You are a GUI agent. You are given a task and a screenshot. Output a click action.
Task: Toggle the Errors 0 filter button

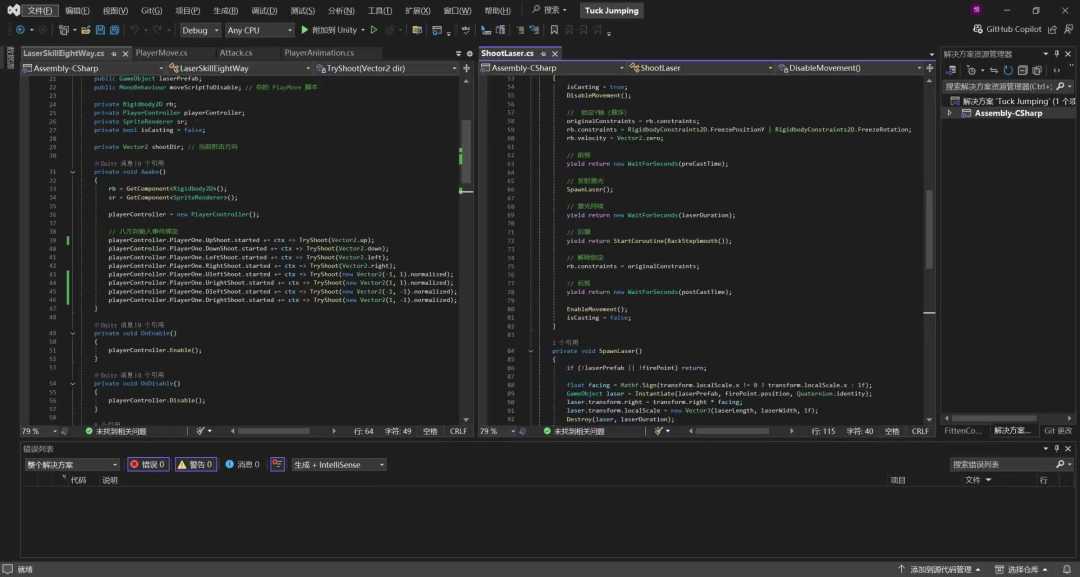pyautogui.click(x=147, y=465)
